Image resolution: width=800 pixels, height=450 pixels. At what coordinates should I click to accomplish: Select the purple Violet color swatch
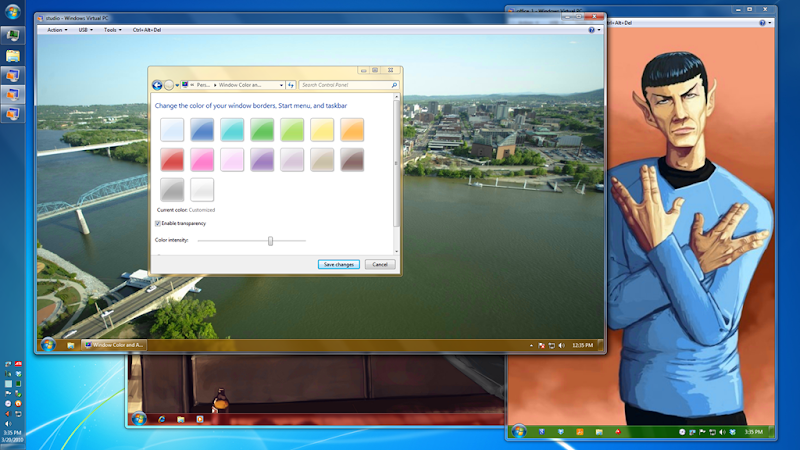[262, 160]
